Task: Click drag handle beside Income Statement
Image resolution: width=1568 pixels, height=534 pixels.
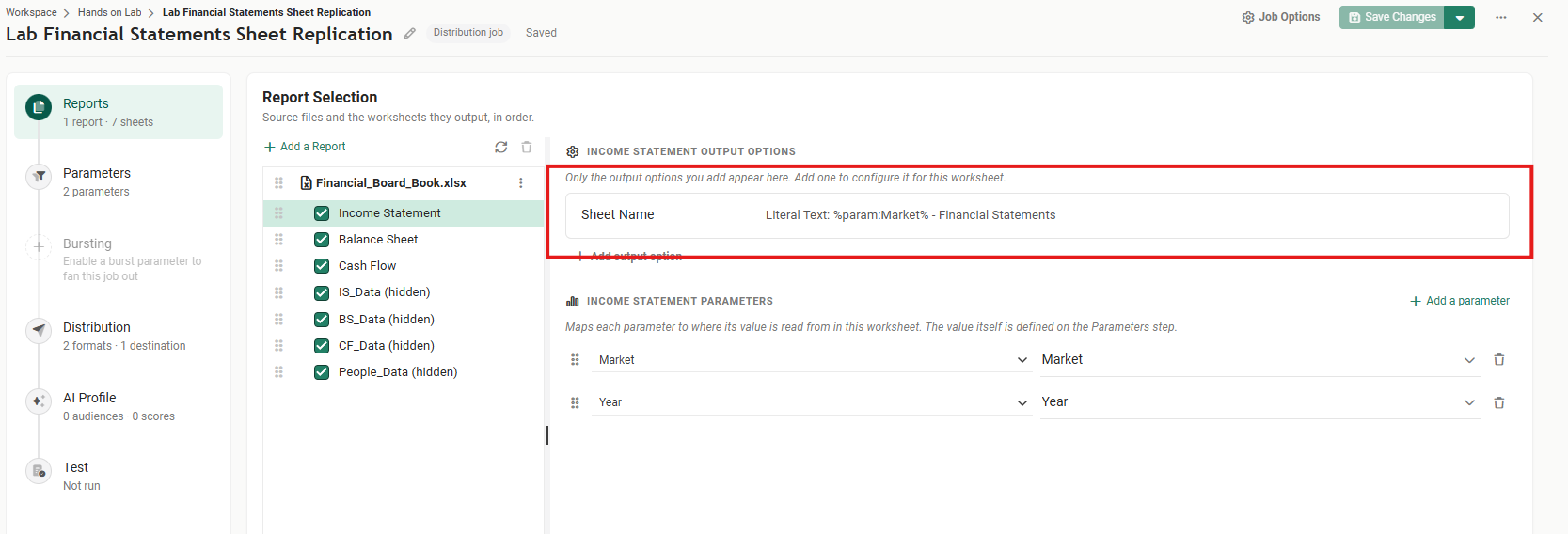Action: [278, 213]
